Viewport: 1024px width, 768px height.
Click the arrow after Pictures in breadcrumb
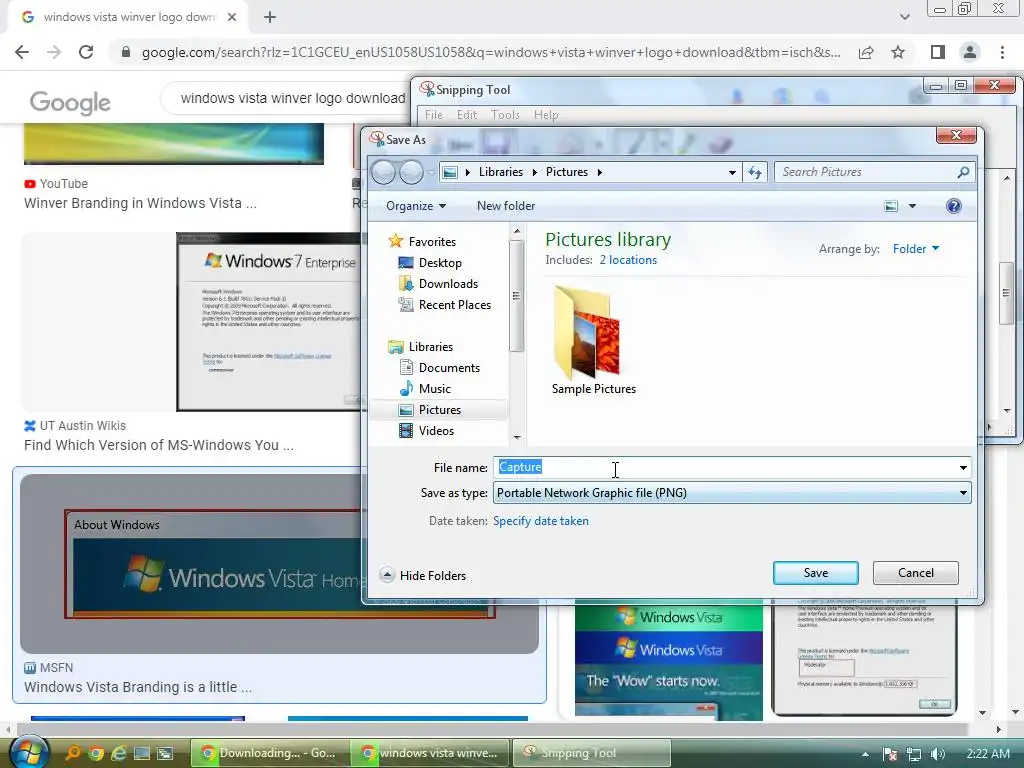(599, 172)
